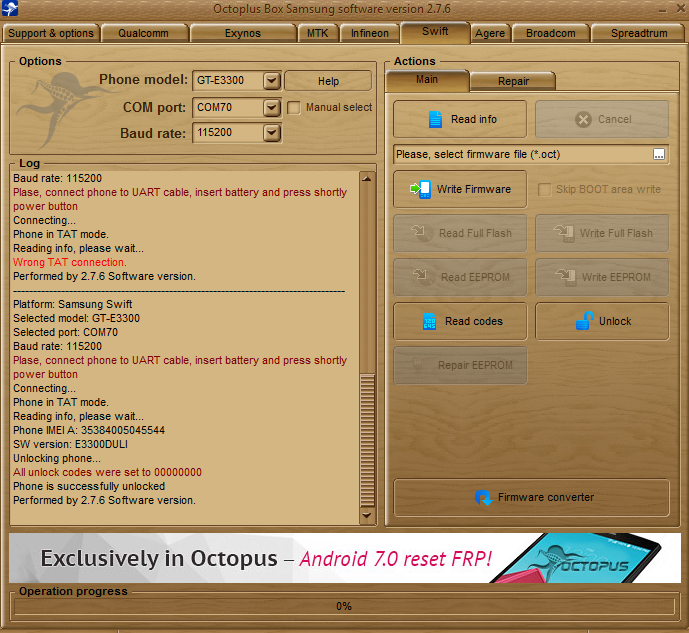The width and height of the screenshot is (689, 633).
Task: Click the Write Full Flash button label
Action: point(616,233)
